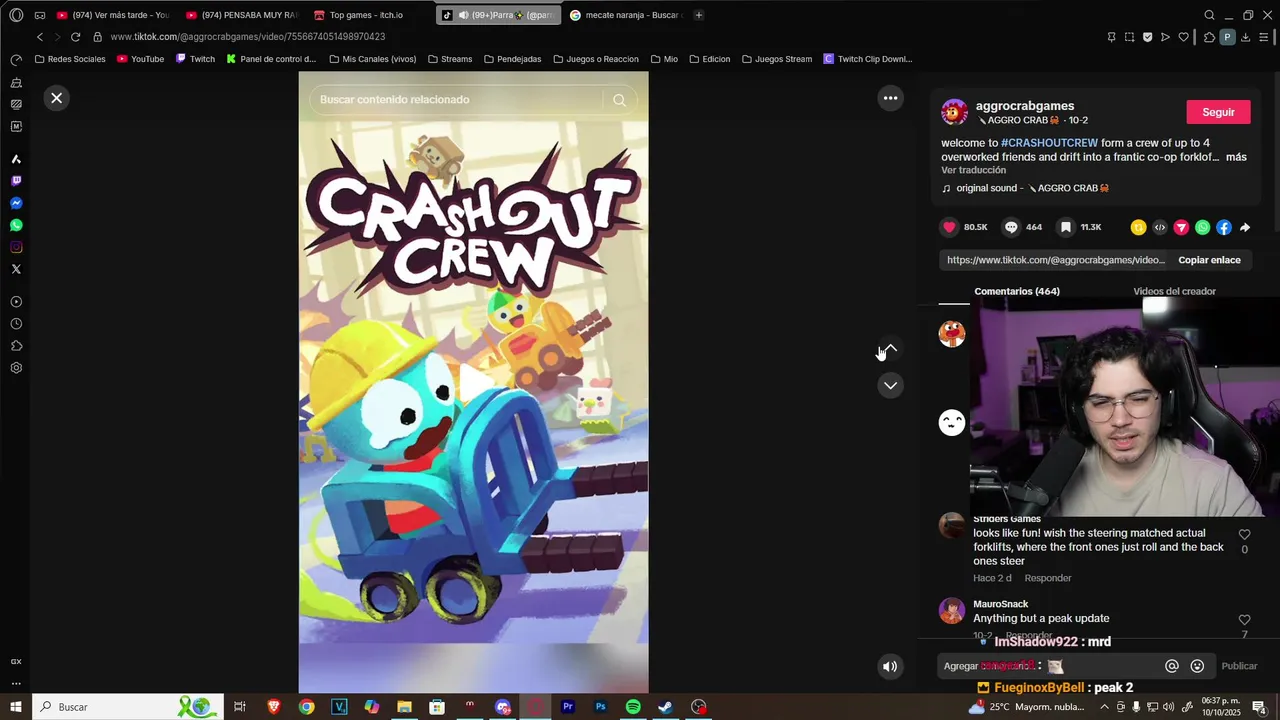Open Opera sidebar settings gear
This screenshot has width=1280, height=720.
(16, 368)
